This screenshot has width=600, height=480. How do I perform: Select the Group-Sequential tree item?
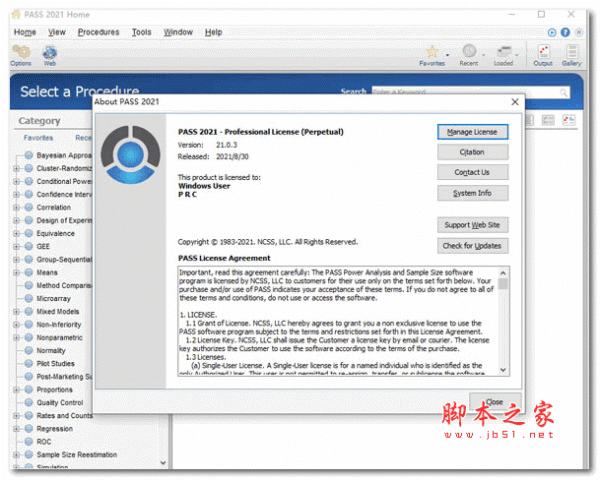64,259
